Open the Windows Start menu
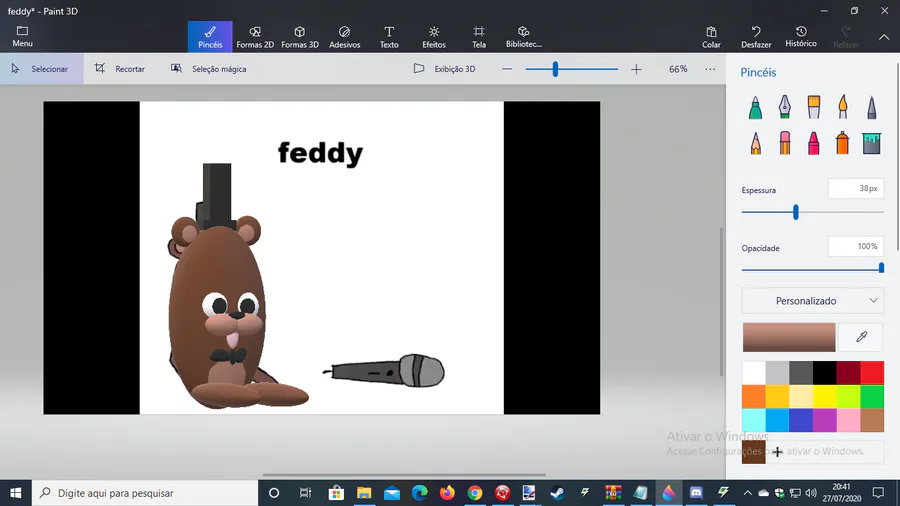This screenshot has width=900, height=506. click(x=15, y=493)
